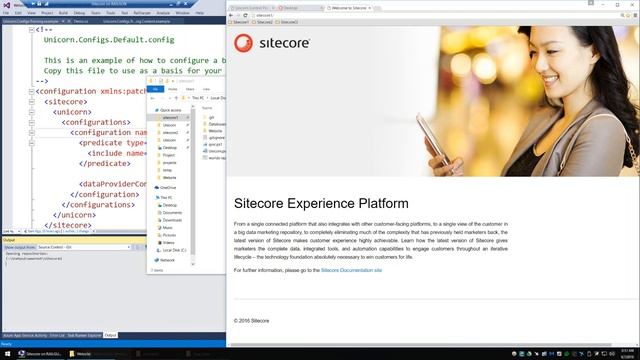Open the Sitecore1 bookmark
Viewport: 640px width, 360px height.
[239, 22]
